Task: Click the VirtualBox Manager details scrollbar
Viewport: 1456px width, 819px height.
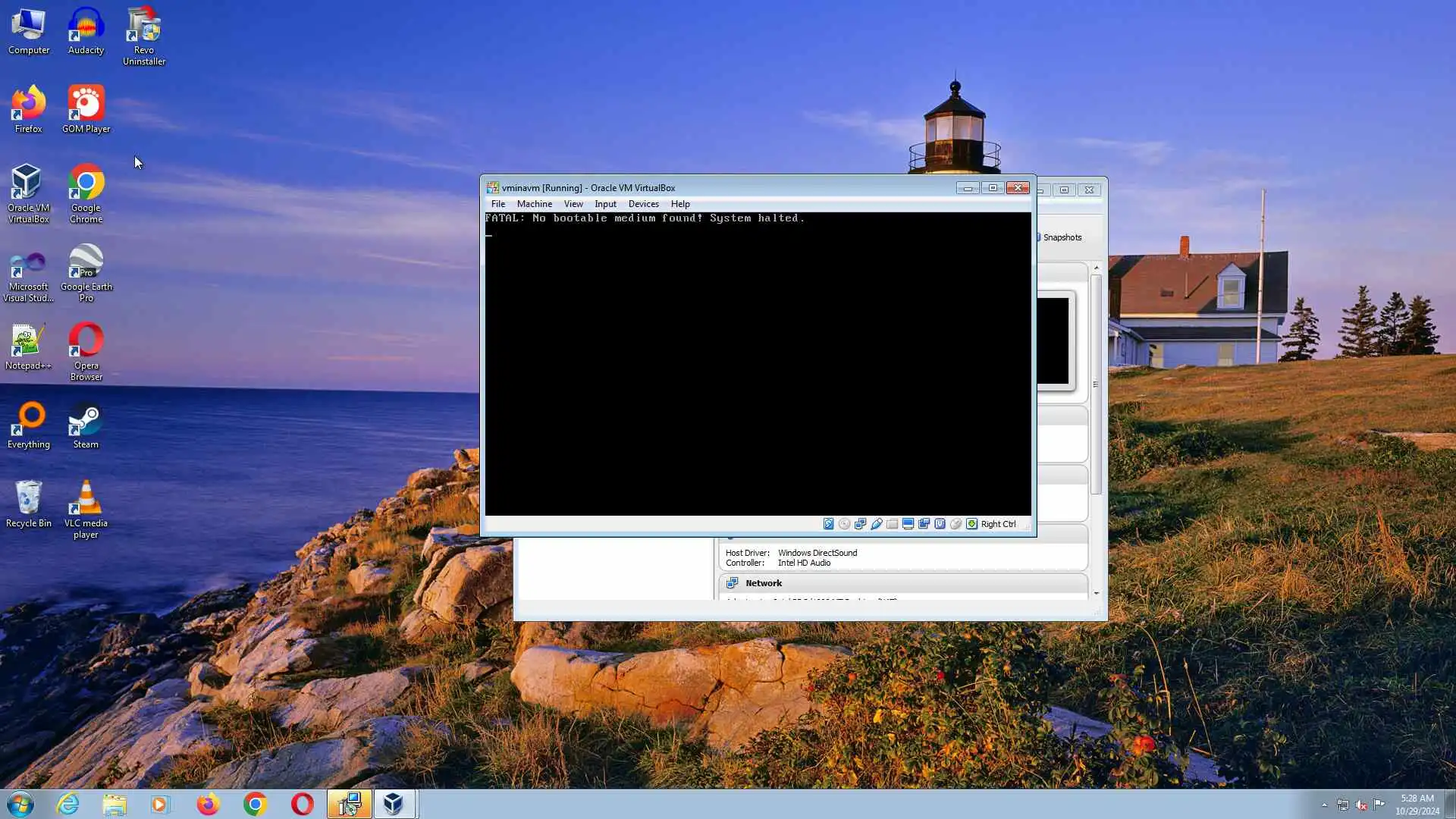Action: tap(1096, 384)
